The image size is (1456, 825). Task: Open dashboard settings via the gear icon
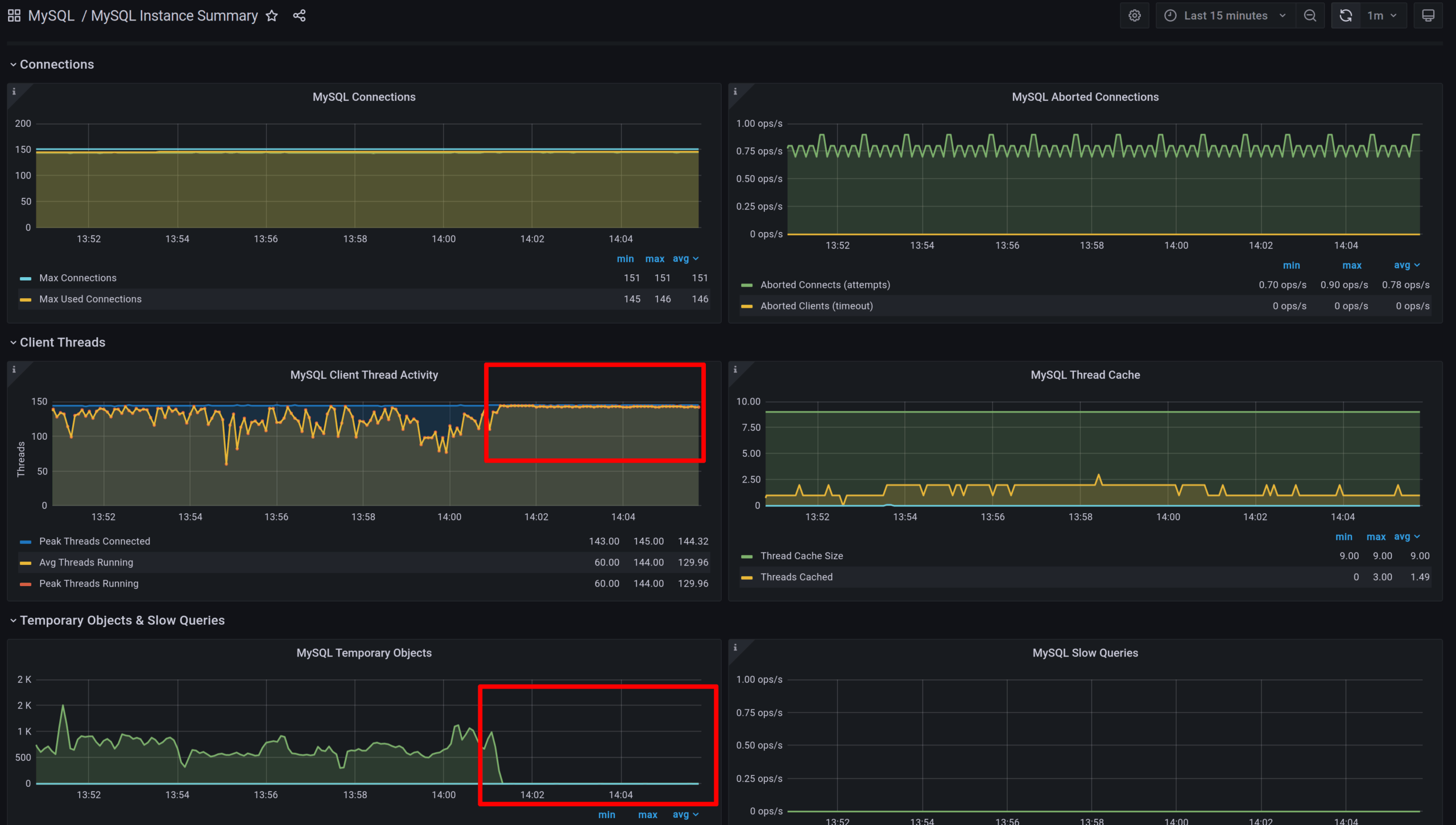pyautogui.click(x=1134, y=15)
